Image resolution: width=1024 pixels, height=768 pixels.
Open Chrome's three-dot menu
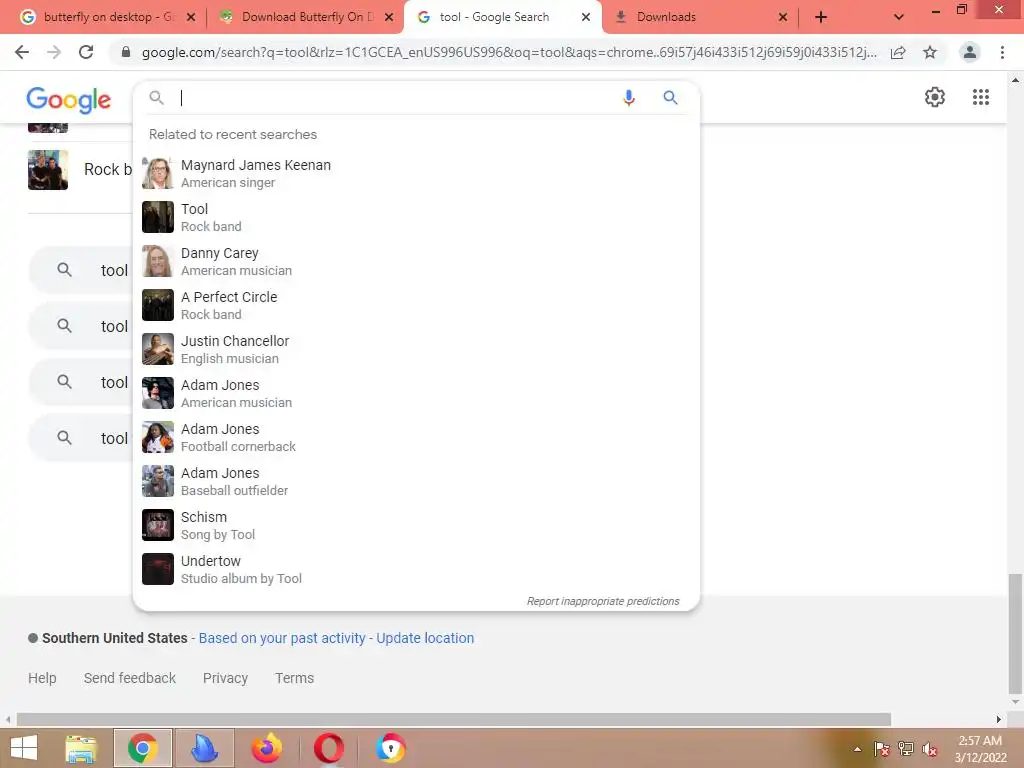click(1002, 52)
